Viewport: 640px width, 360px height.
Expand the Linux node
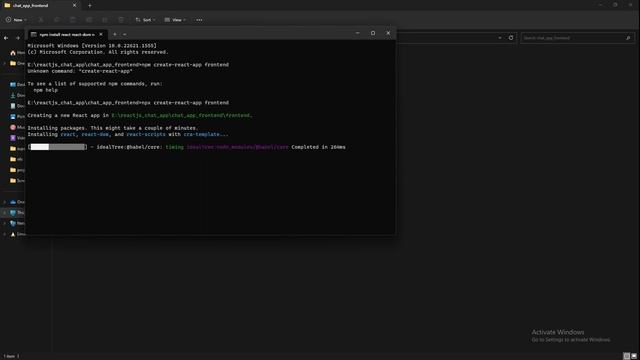click(x=4, y=234)
